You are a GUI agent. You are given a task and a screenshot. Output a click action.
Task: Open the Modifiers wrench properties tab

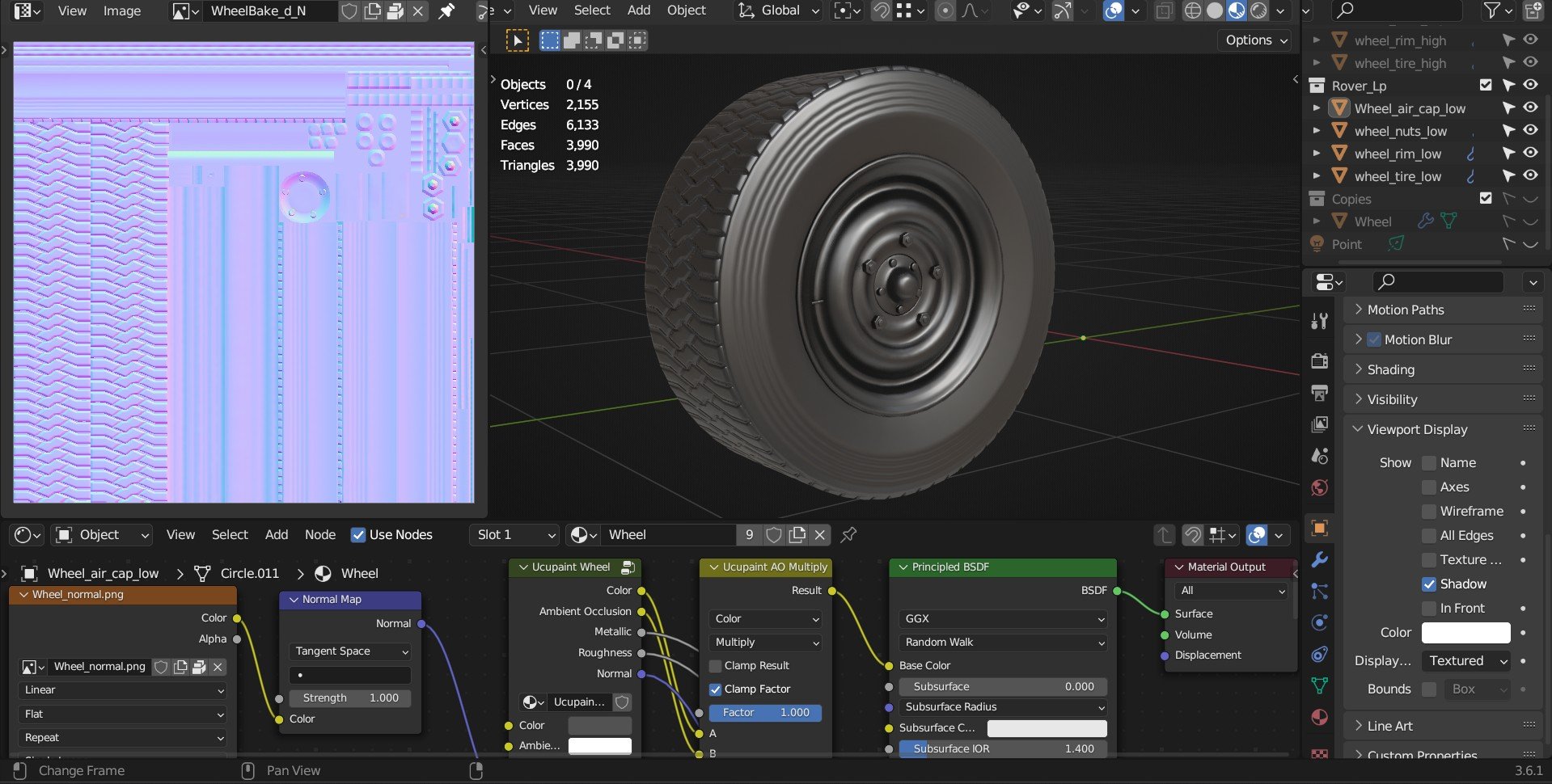(1319, 559)
